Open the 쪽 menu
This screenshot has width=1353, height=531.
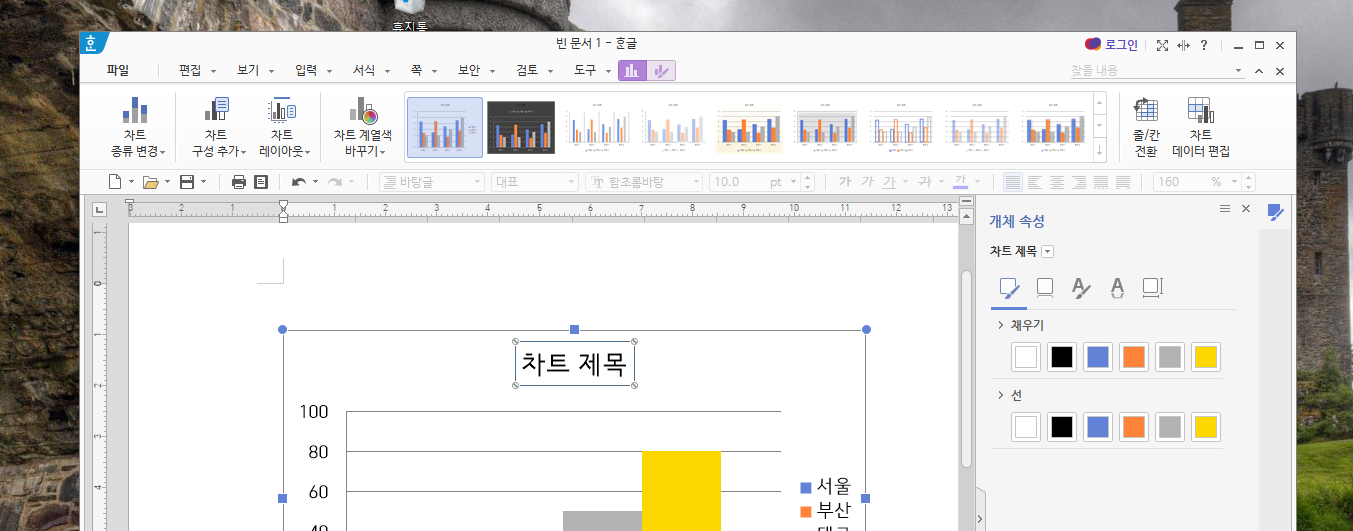tap(416, 71)
